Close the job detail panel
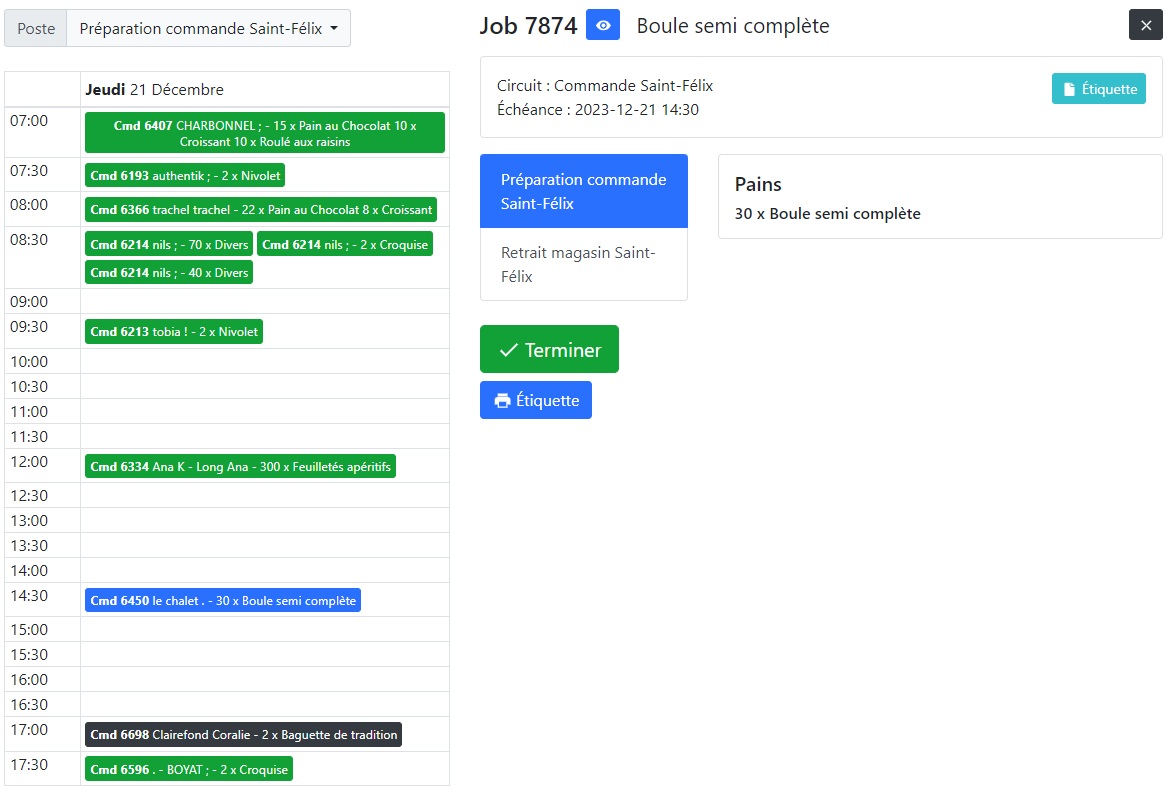The width and height of the screenshot is (1166, 786). (1145, 25)
